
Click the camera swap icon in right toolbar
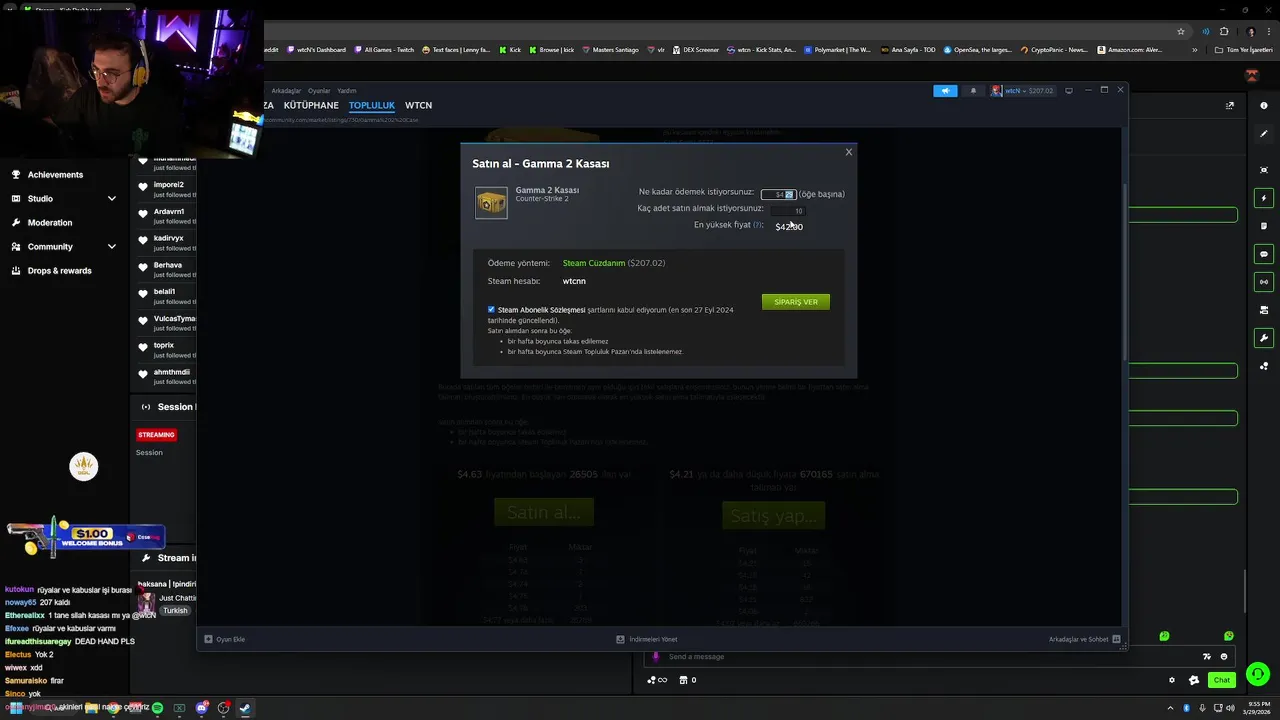1264,310
